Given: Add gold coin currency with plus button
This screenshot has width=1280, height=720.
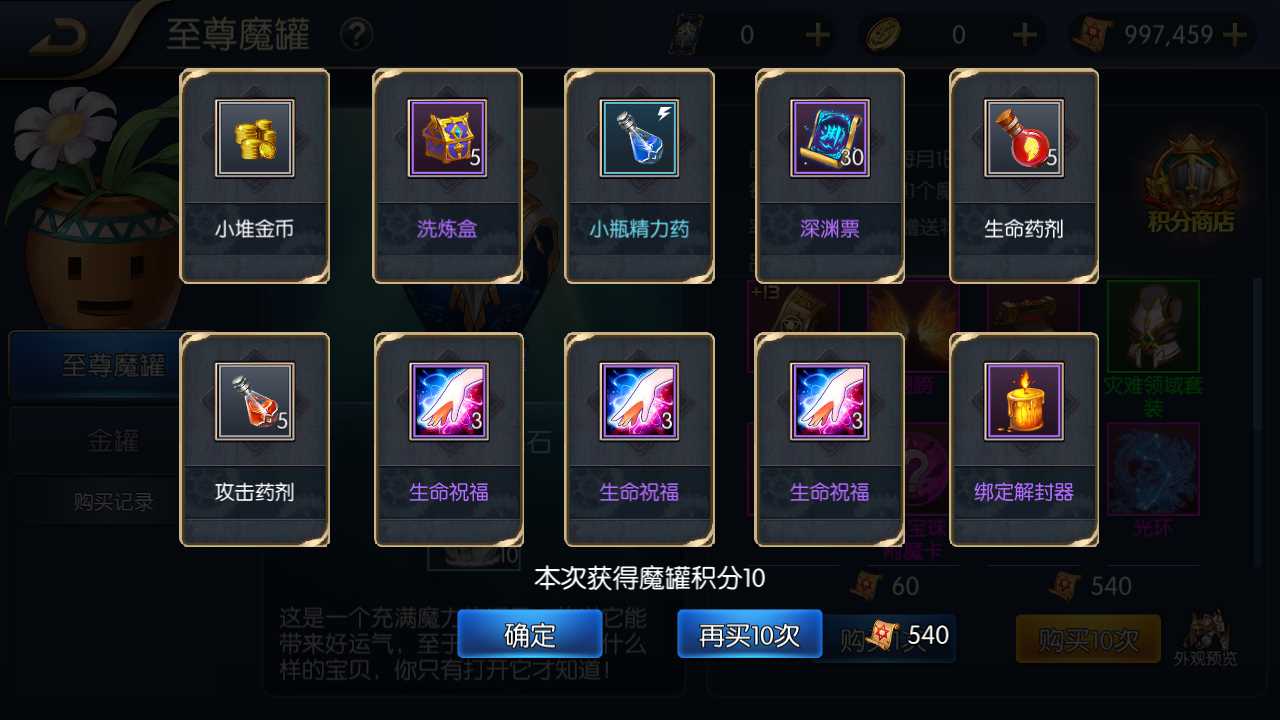Looking at the screenshot, I should 1024,35.
